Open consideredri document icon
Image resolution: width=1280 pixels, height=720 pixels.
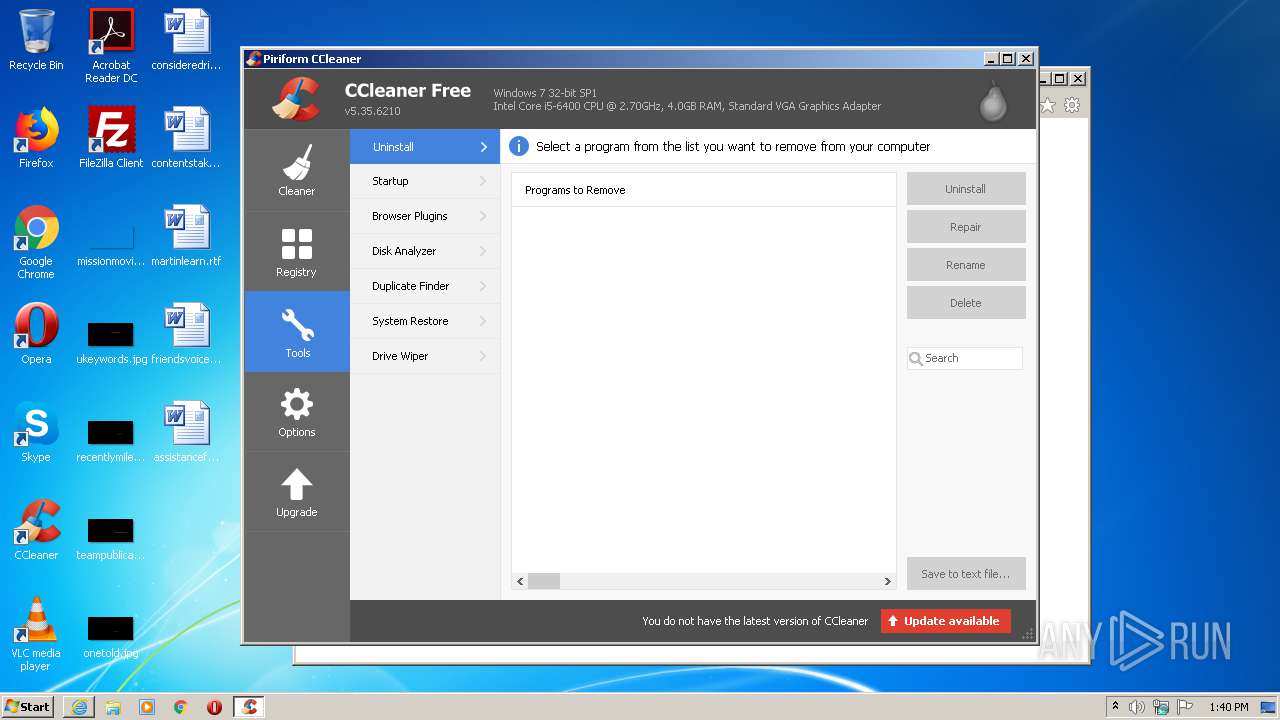(186, 40)
